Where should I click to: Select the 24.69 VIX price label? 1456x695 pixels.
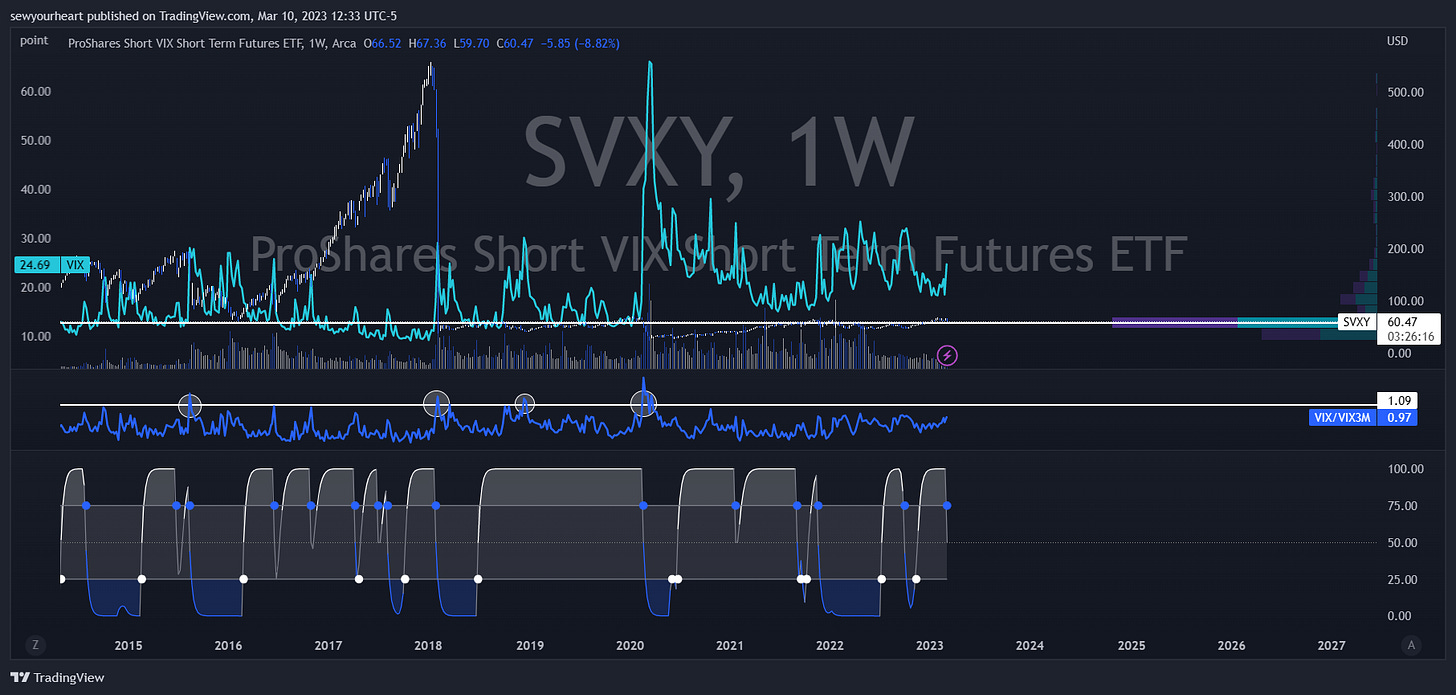[51, 265]
